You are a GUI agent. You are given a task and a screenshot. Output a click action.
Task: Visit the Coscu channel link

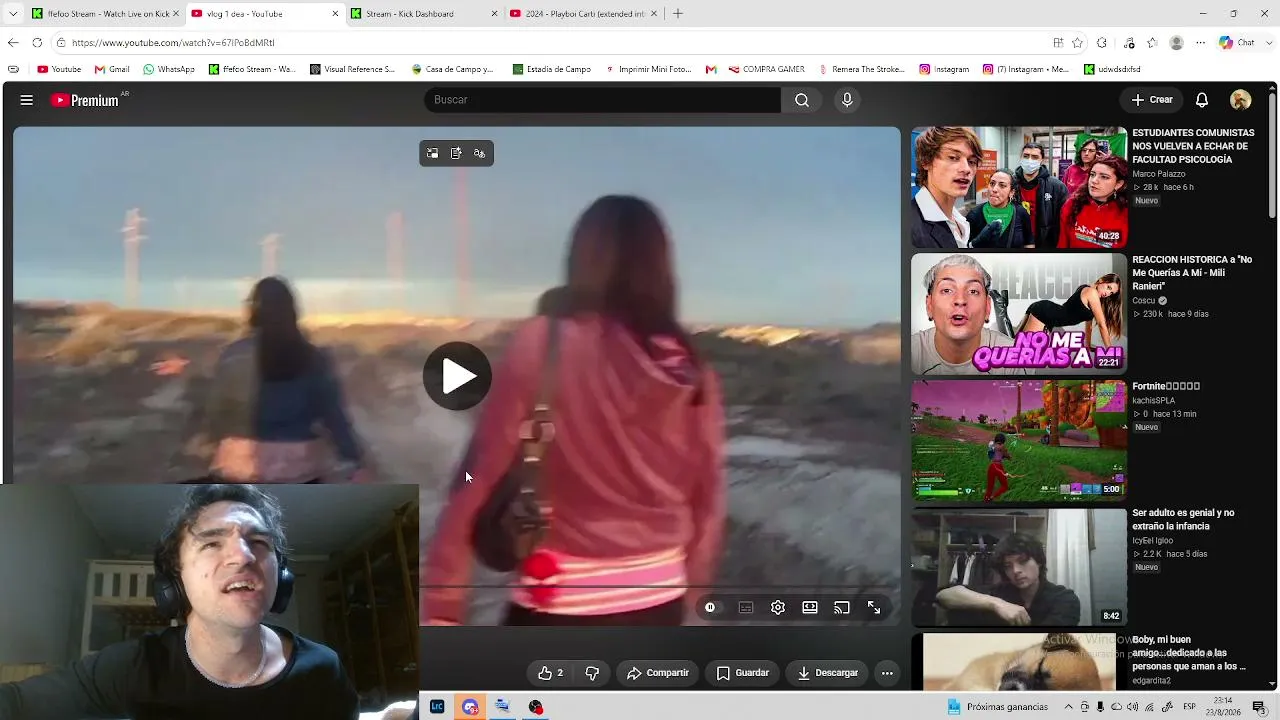1144,301
